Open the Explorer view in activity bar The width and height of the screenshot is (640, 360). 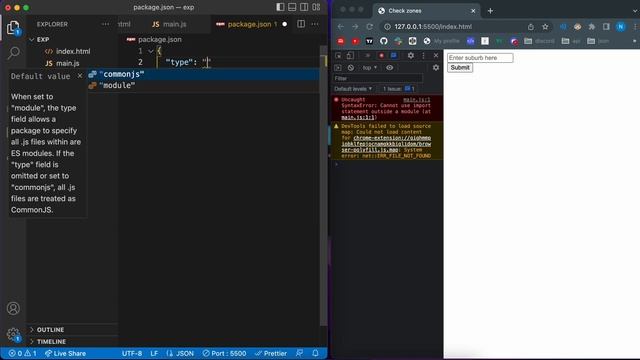[13, 28]
